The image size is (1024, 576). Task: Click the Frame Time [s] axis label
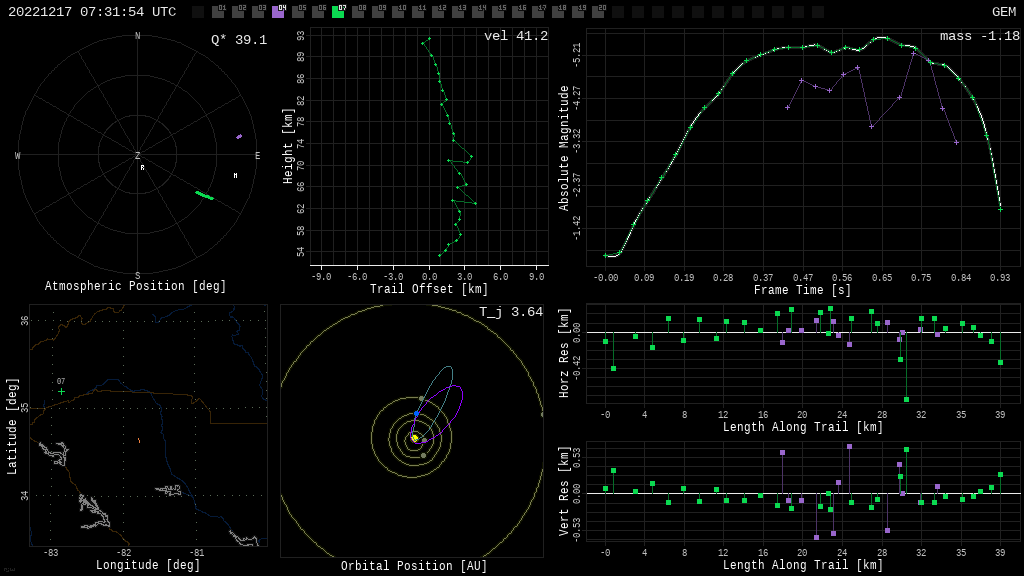[803, 291]
